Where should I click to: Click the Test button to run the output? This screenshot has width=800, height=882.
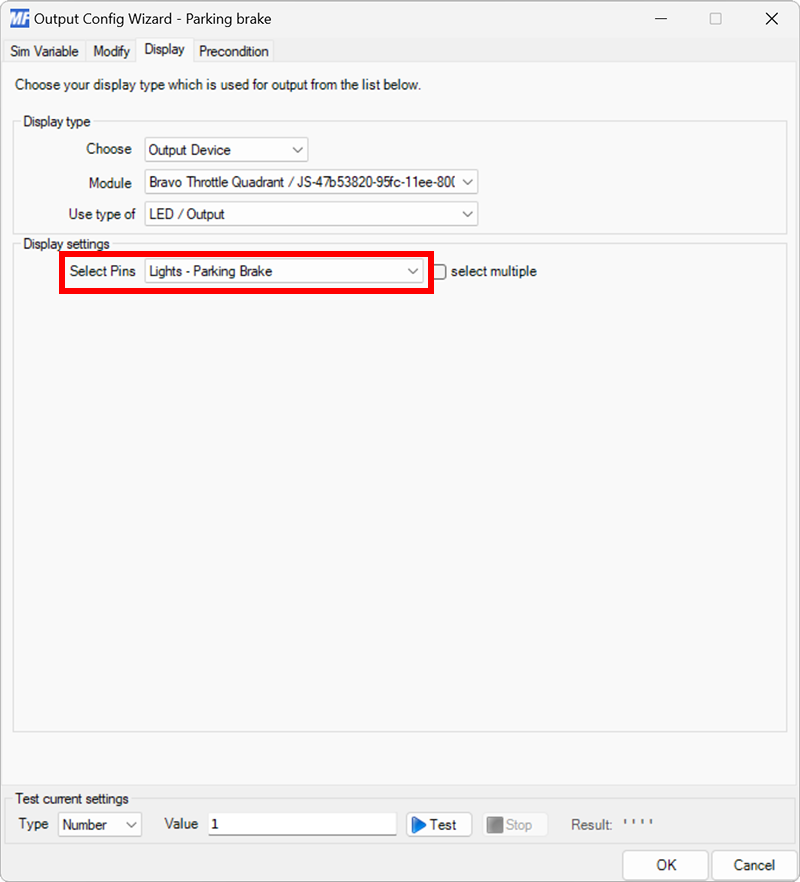pos(437,824)
